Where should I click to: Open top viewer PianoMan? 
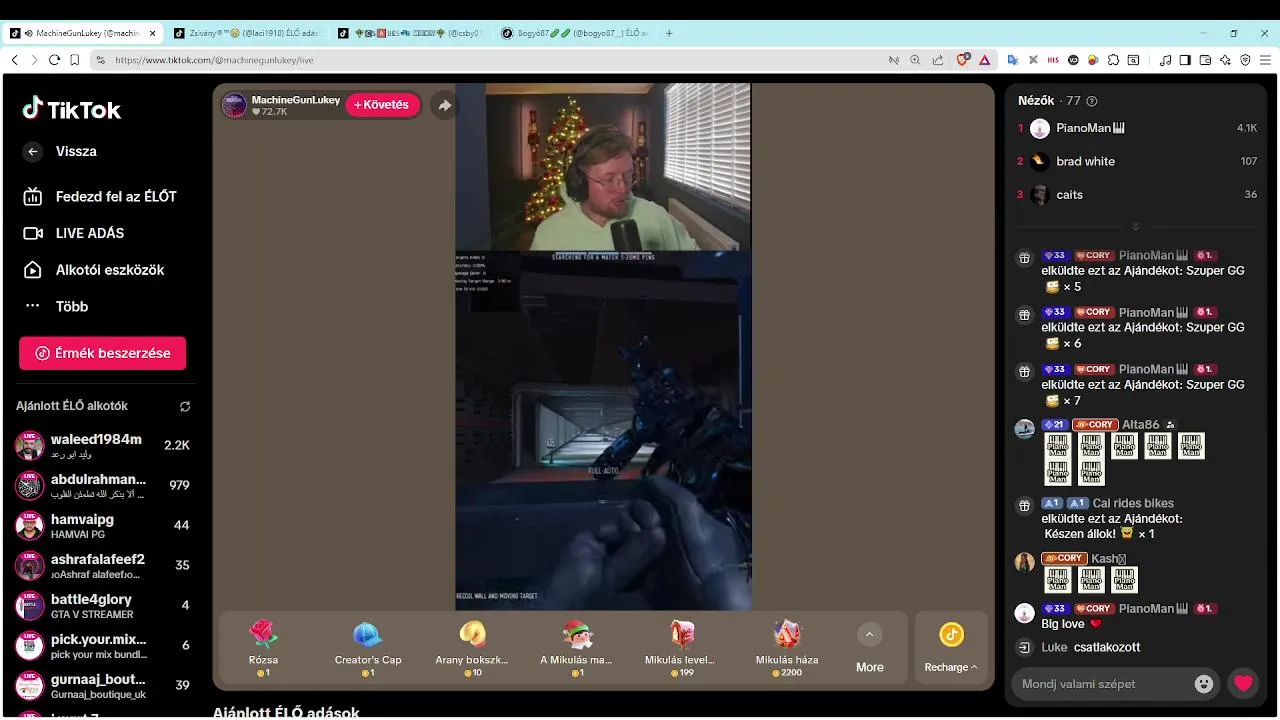coord(1137,128)
